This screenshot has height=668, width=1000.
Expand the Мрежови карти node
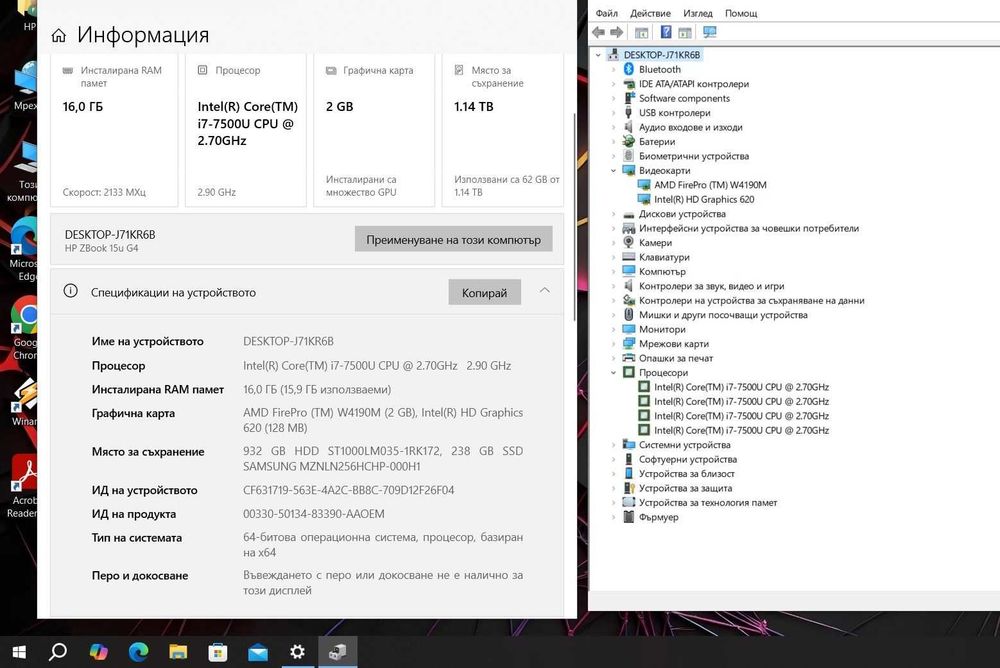pos(614,343)
